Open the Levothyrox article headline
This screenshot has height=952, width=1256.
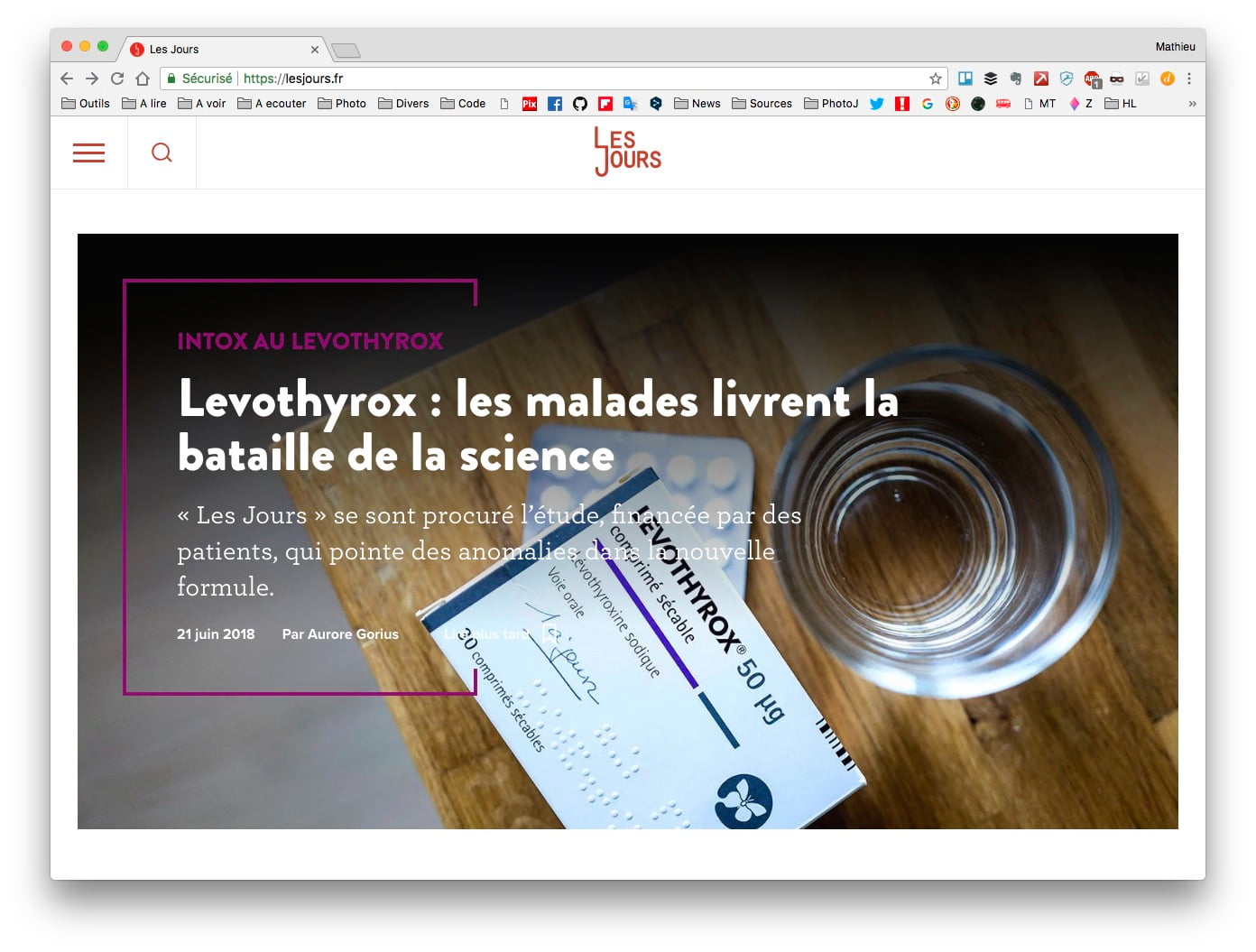(x=538, y=426)
